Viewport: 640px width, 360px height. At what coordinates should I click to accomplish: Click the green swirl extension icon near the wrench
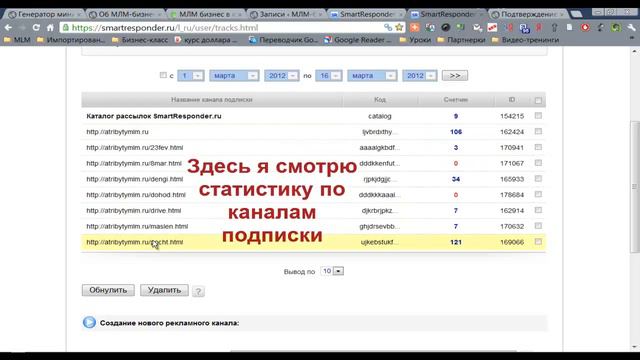coord(616,27)
